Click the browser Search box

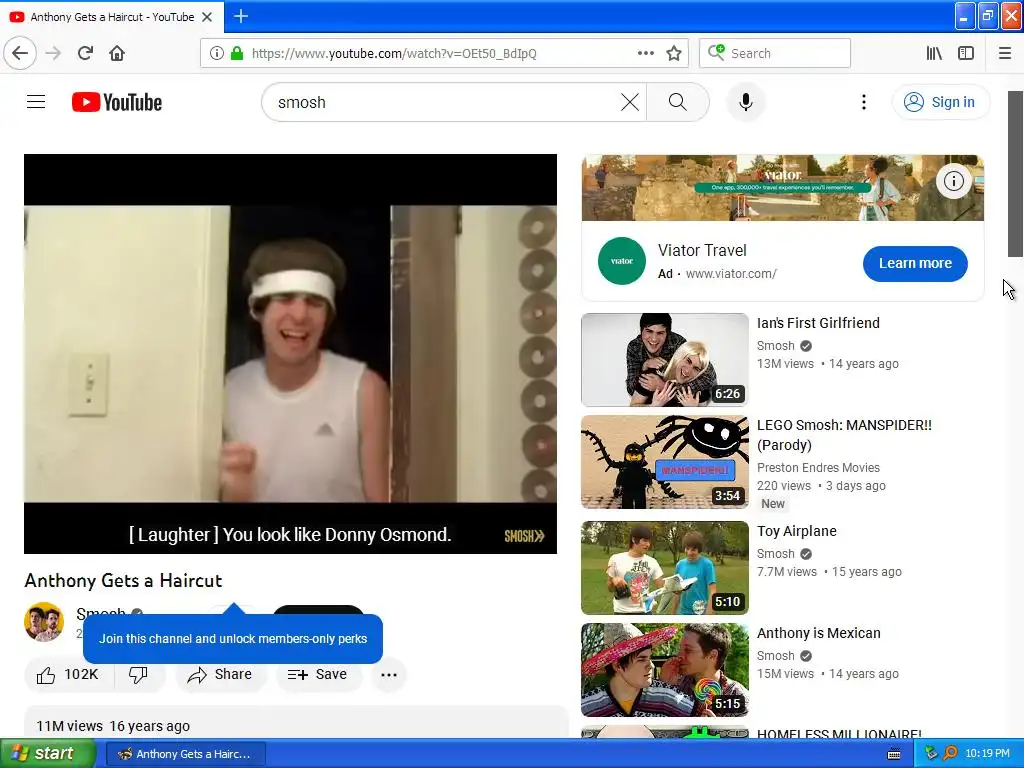[x=775, y=53]
